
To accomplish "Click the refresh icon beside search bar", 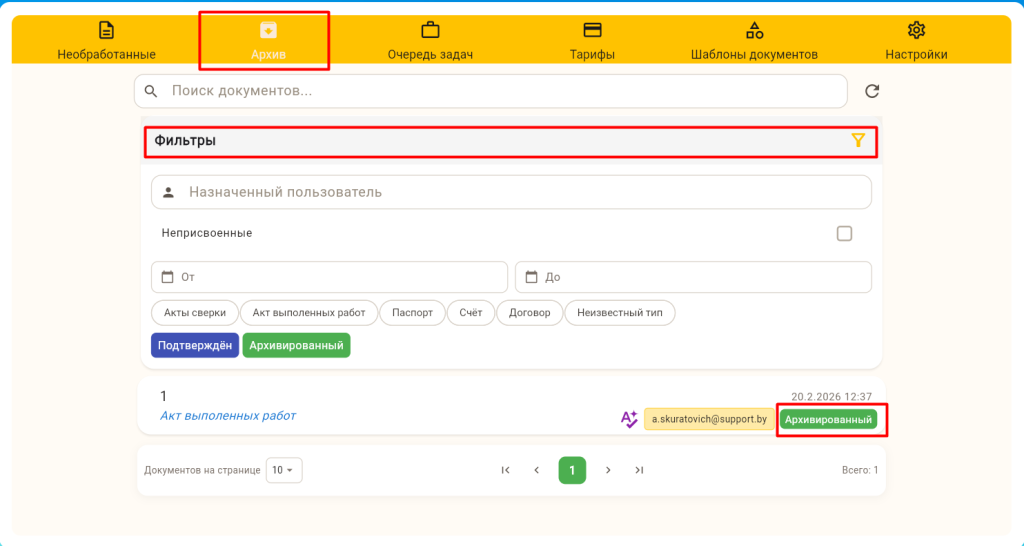I will [x=872, y=91].
